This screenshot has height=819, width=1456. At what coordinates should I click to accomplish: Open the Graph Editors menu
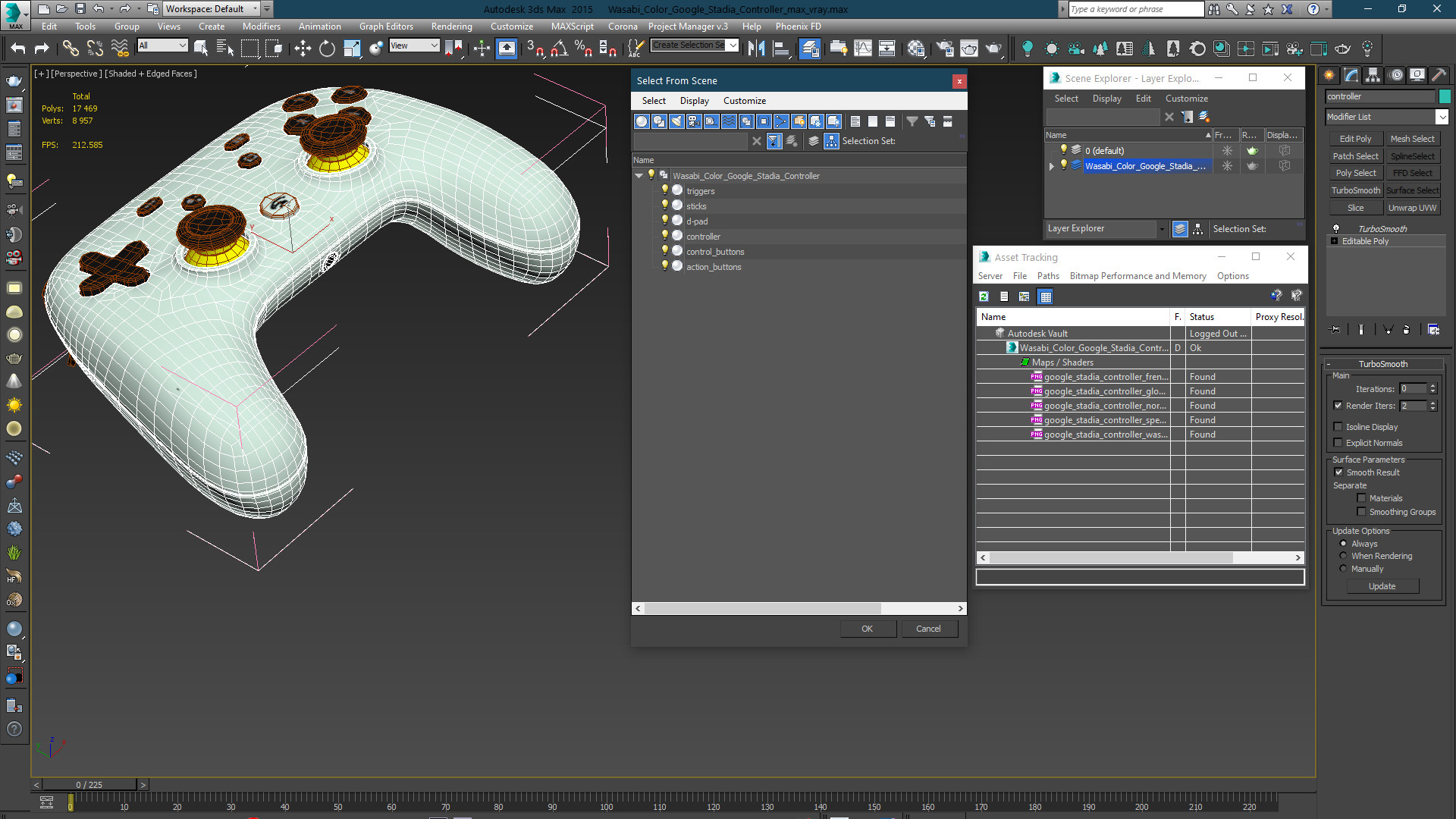pos(386,27)
